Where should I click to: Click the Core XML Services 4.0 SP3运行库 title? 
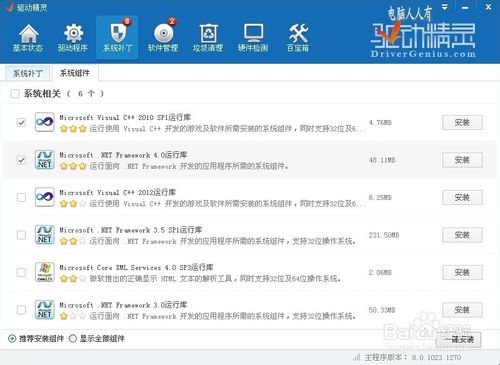click(136, 267)
